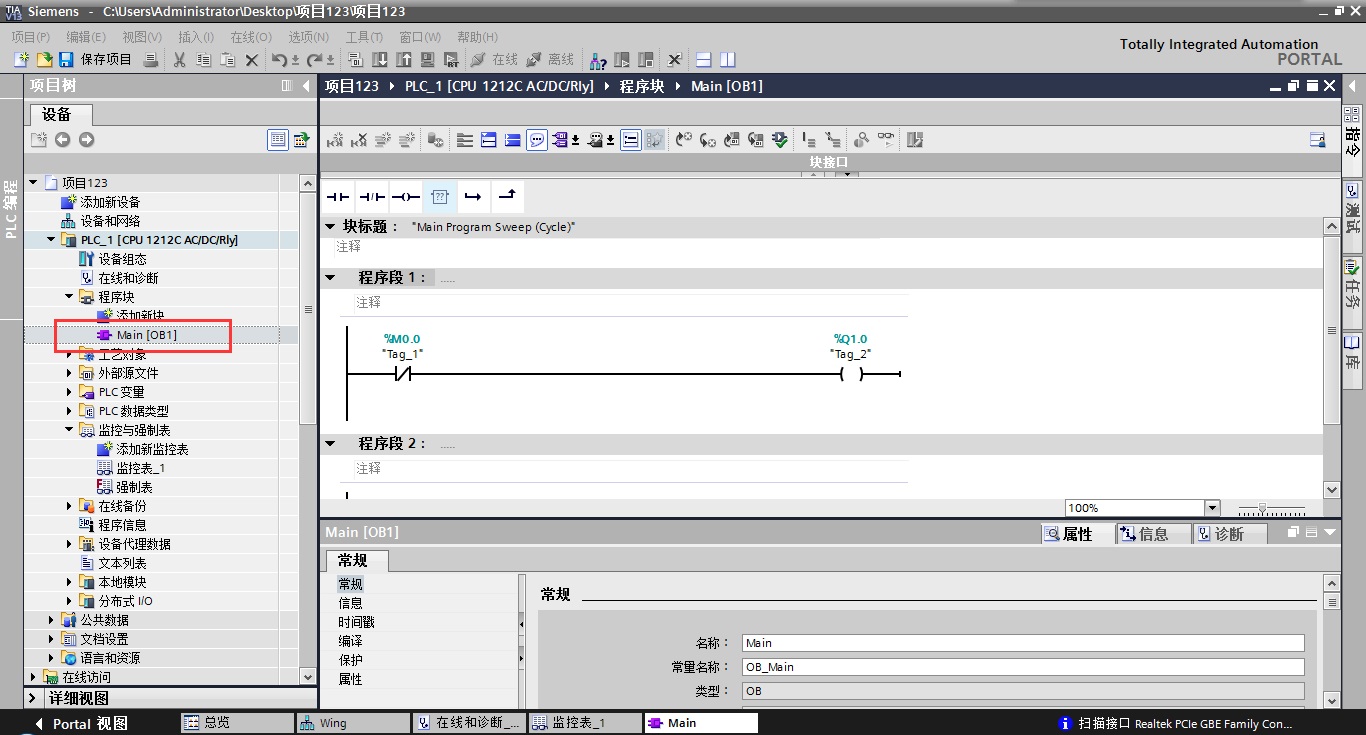
Task: Download to device using the download icon
Action: click(380, 60)
